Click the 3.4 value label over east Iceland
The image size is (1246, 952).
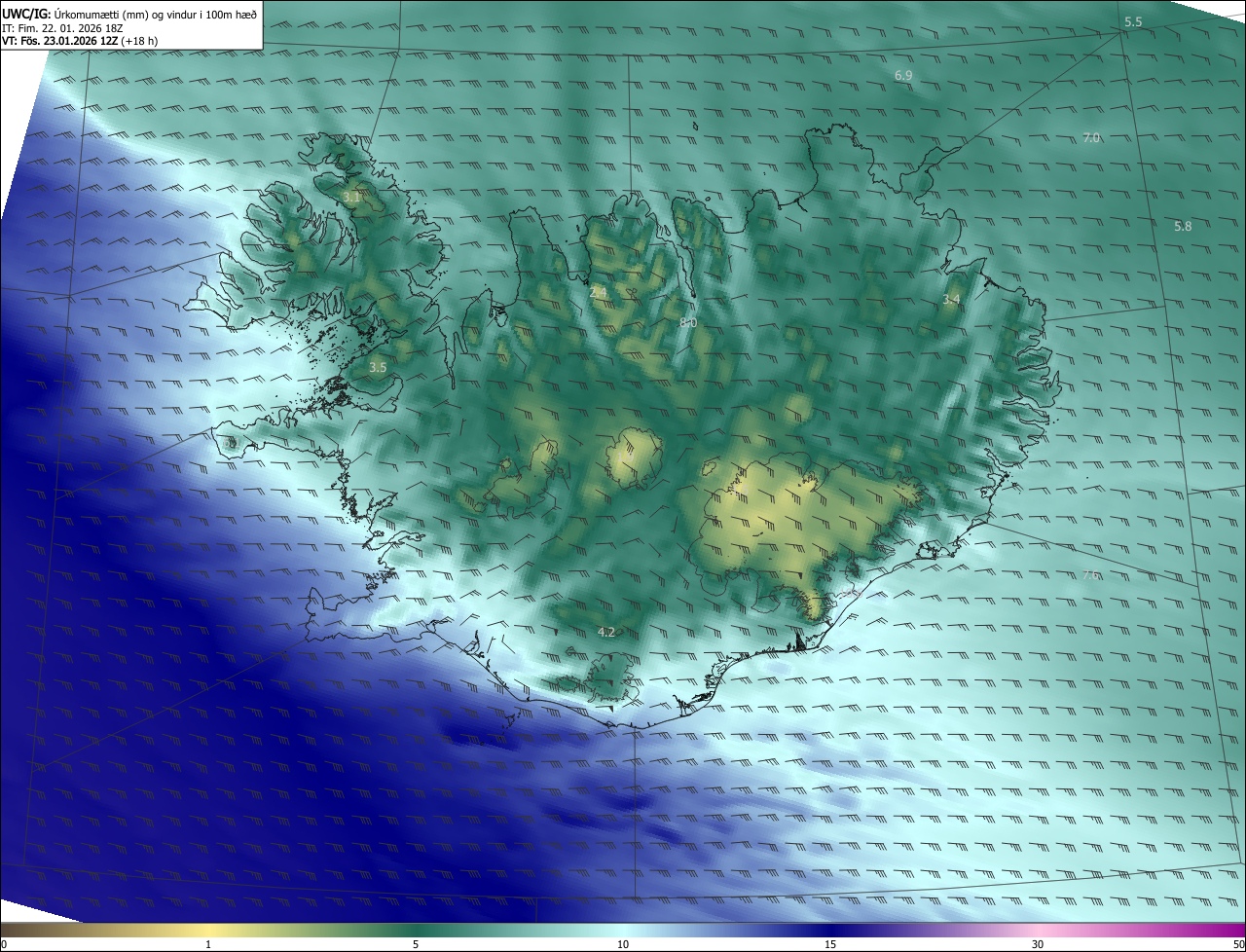click(x=951, y=300)
